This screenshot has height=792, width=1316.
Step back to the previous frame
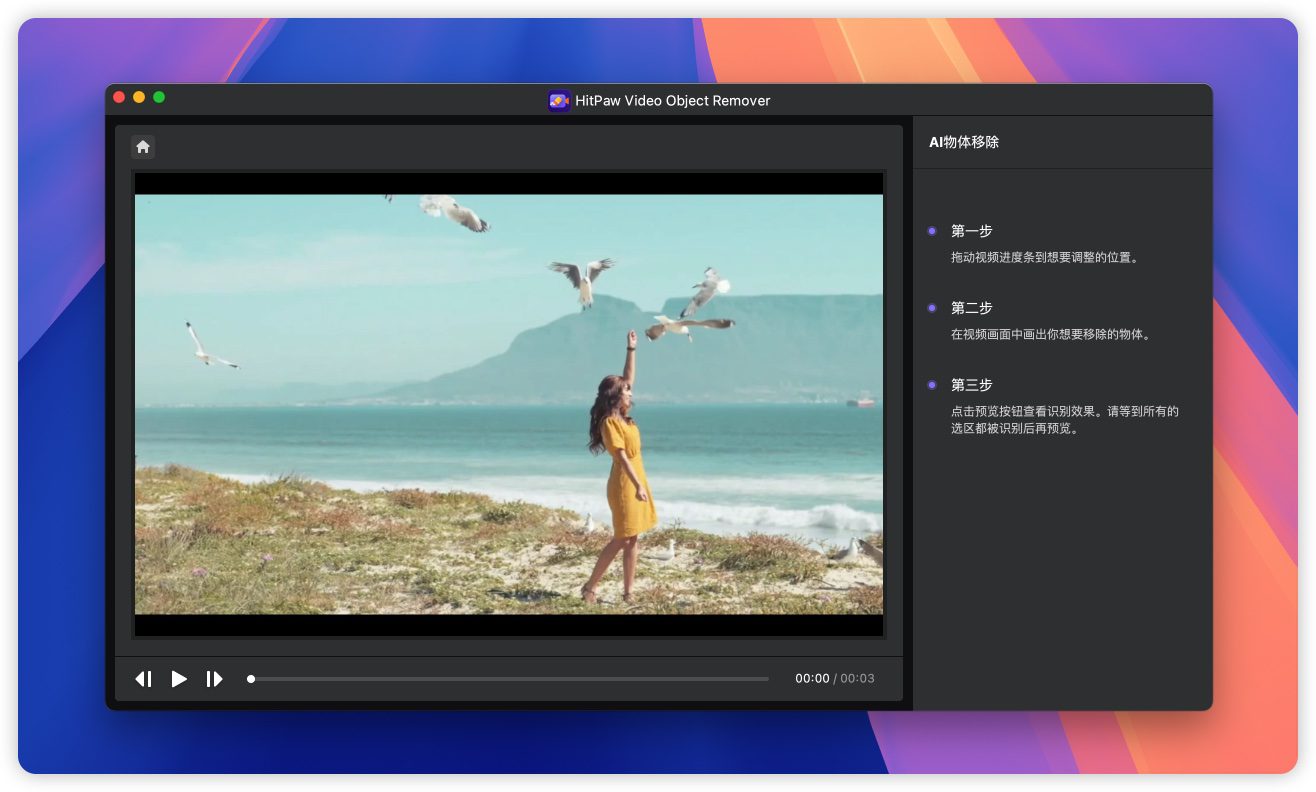143,679
